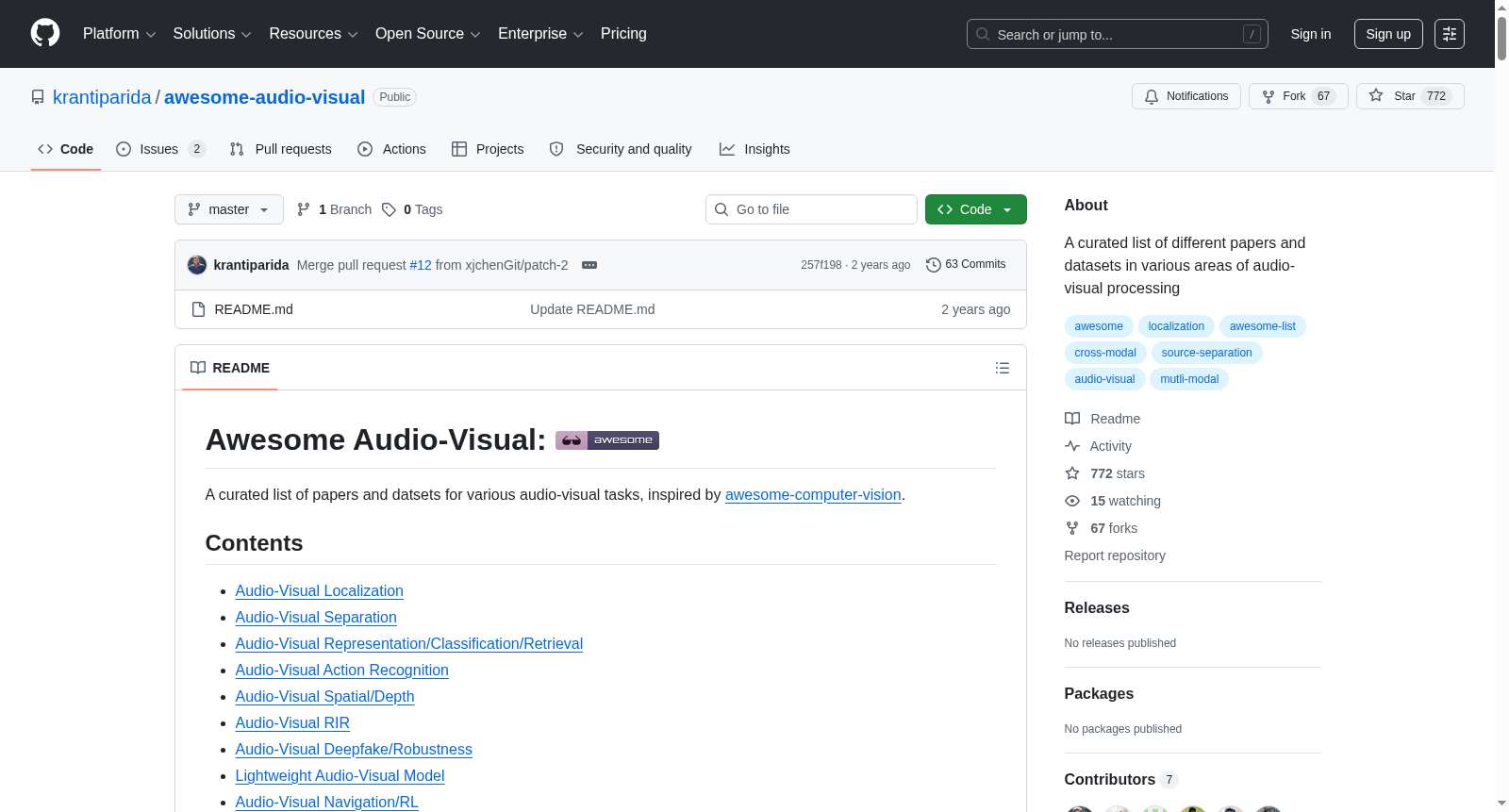1509x812 pixels.
Task: Click the pulse icon next to Activity
Action: [1072, 446]
